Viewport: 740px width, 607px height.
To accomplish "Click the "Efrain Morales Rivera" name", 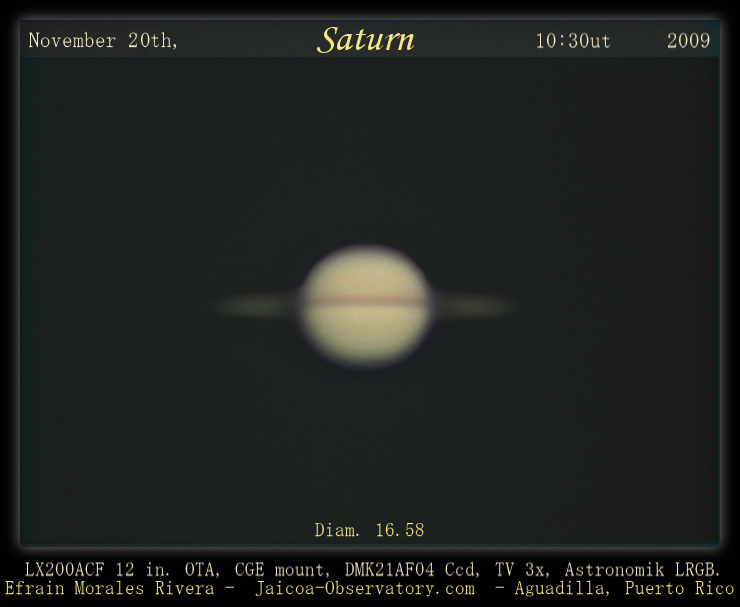I will click(109, 589).
